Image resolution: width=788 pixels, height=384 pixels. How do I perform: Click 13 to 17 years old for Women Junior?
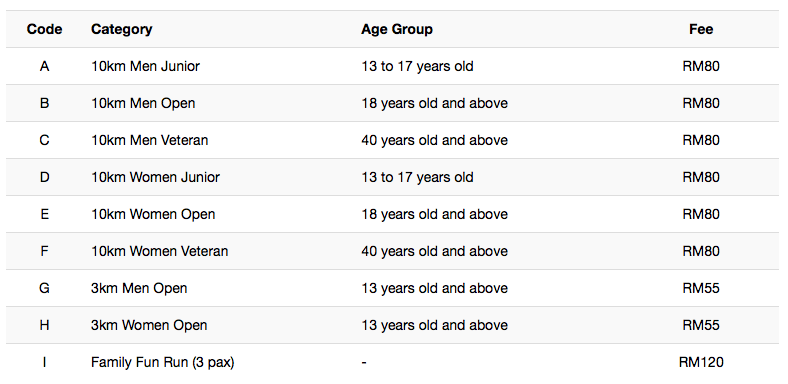(417, 177)
